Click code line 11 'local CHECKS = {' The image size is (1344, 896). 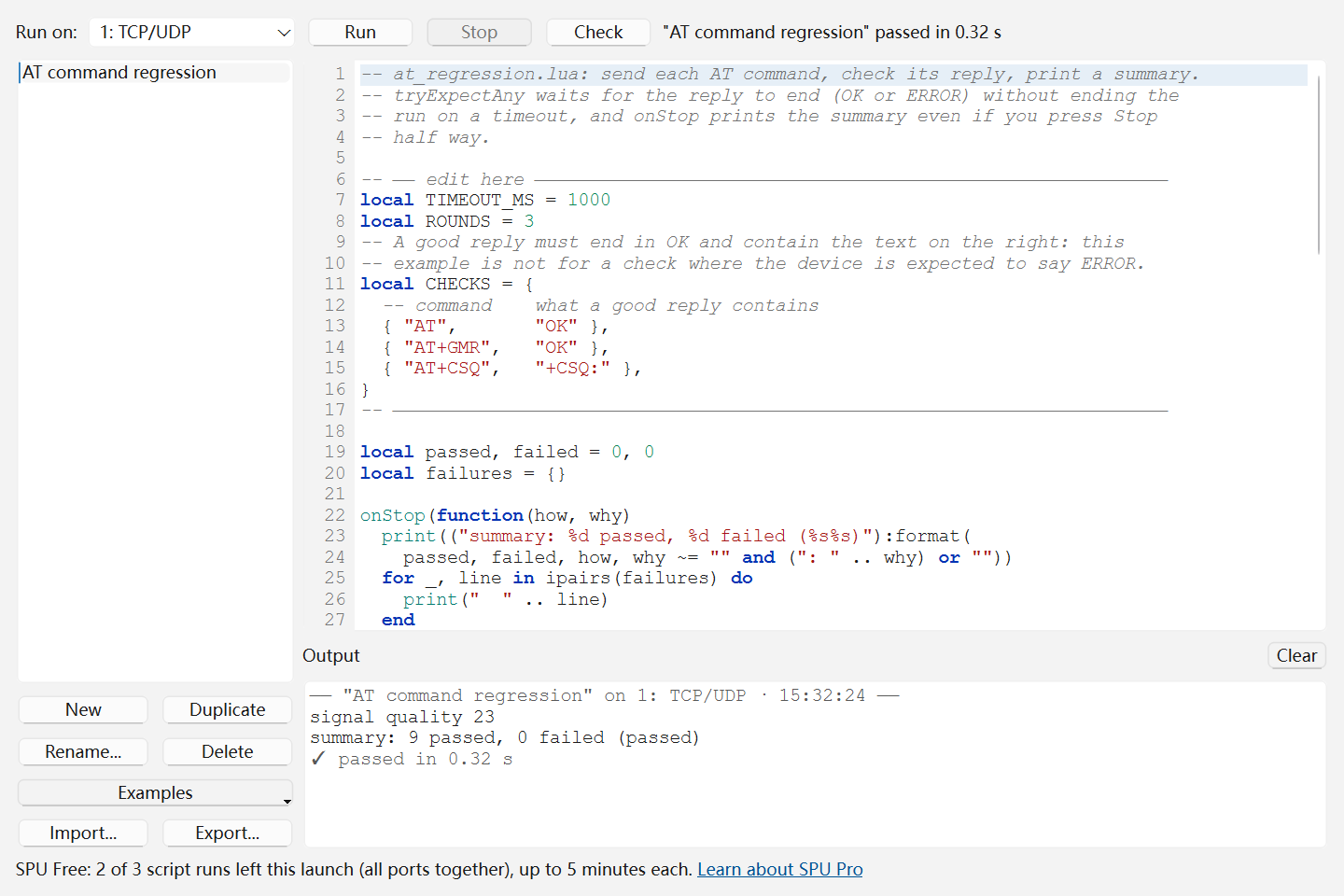447,284
